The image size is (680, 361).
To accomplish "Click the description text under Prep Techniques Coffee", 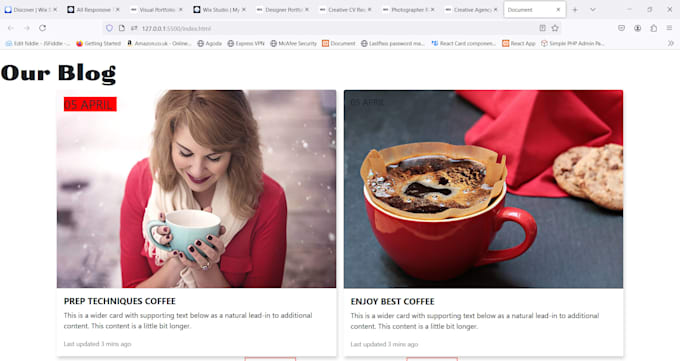I will click(188, 321).
